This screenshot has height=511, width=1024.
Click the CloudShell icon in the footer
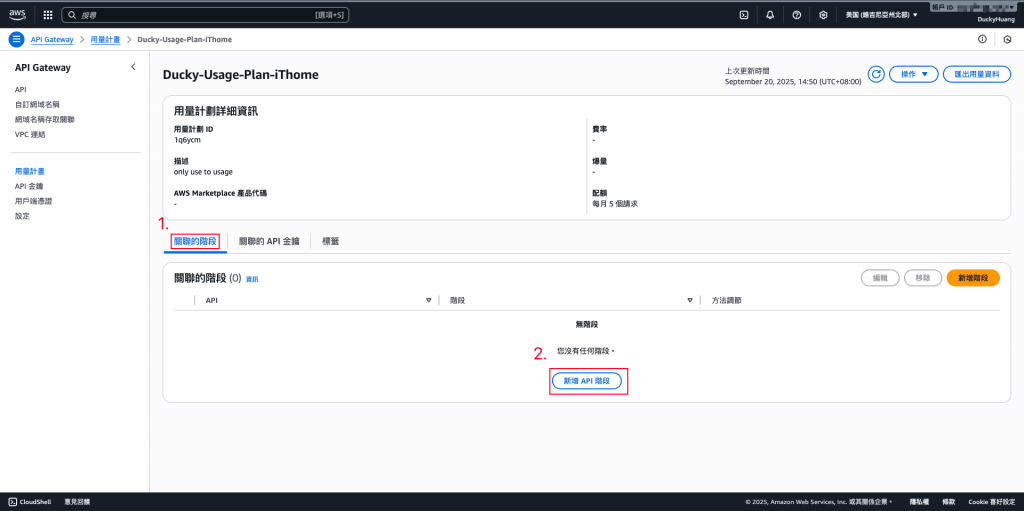13,502
